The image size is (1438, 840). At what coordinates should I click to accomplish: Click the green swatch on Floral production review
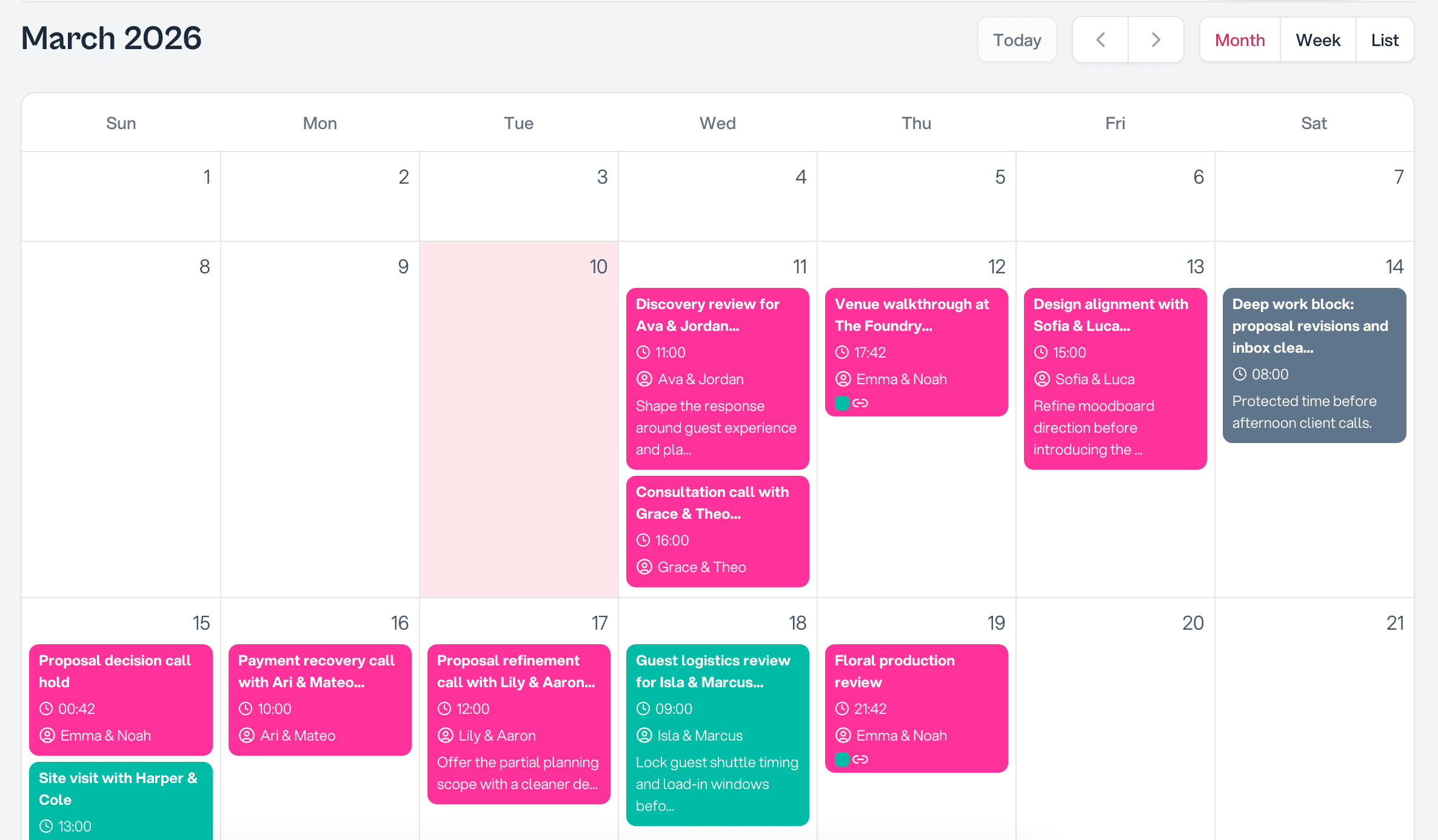point(842,759)
